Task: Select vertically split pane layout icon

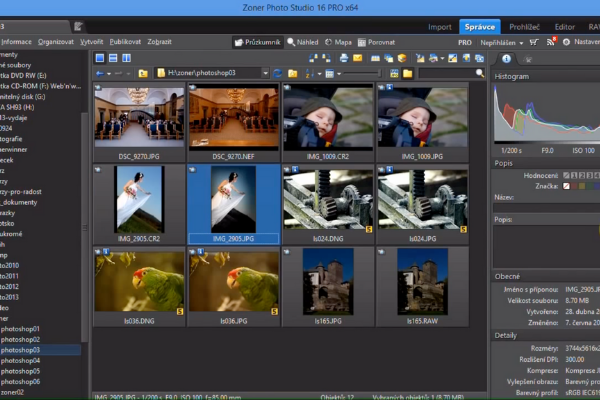Action: 126,58
